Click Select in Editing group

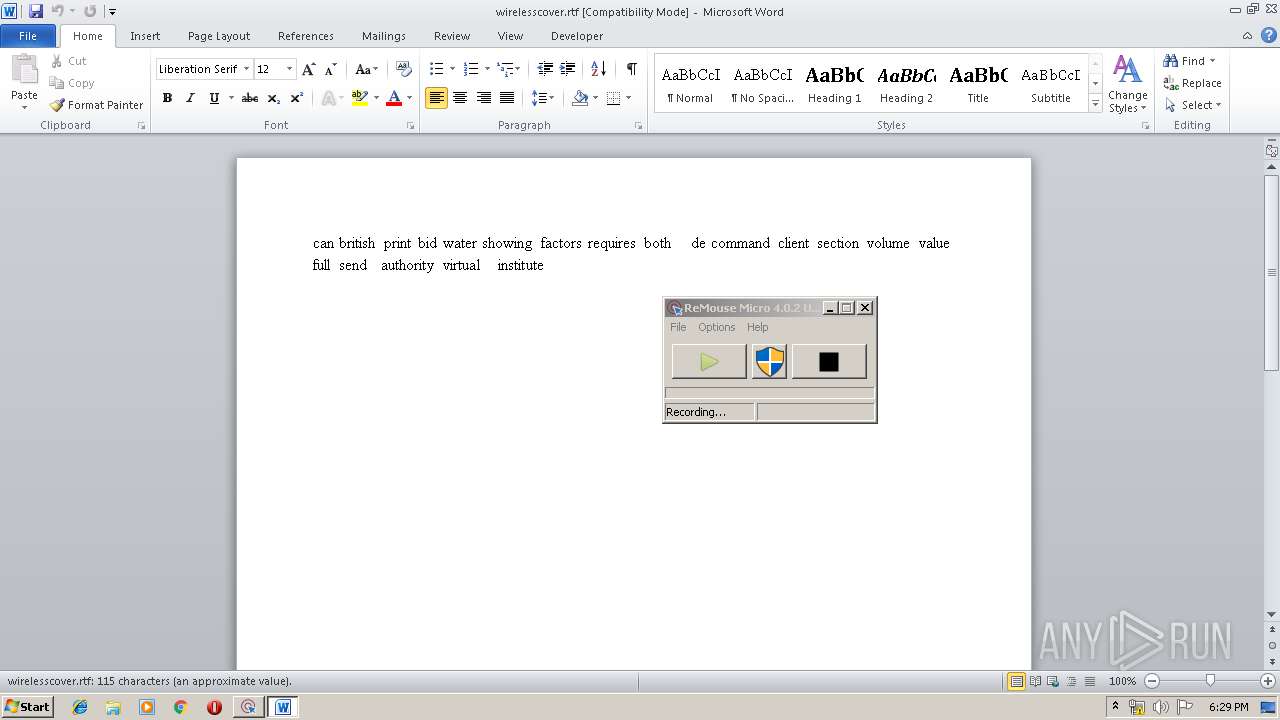coord(1192,105)
